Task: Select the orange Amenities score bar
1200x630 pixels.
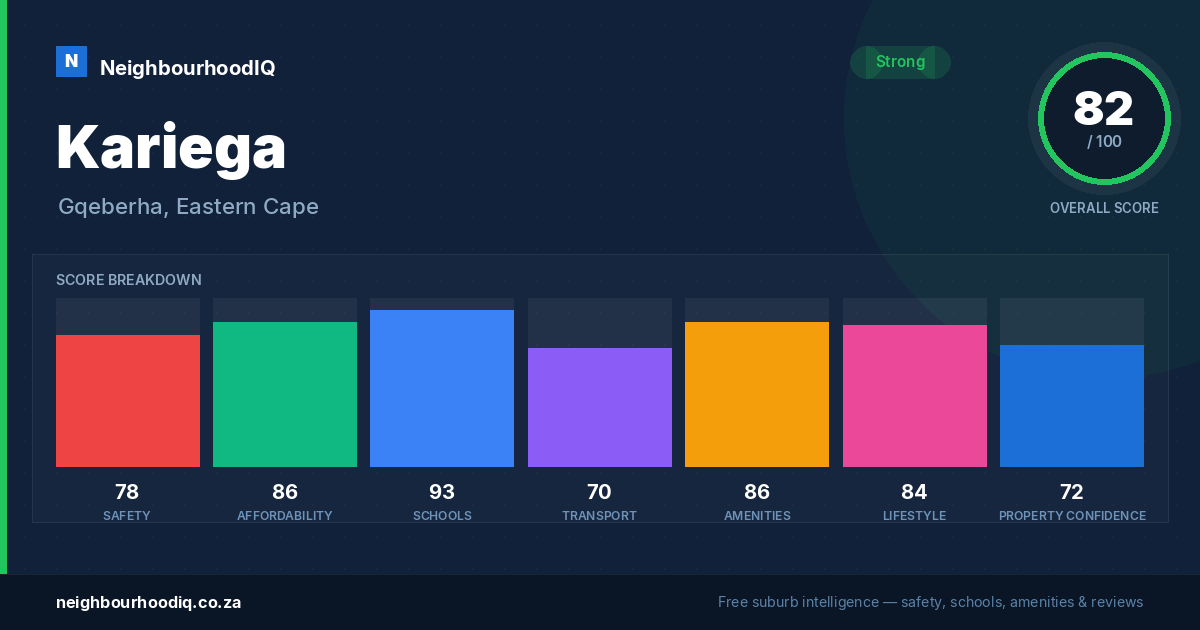Action: click(x=757, y=394)
